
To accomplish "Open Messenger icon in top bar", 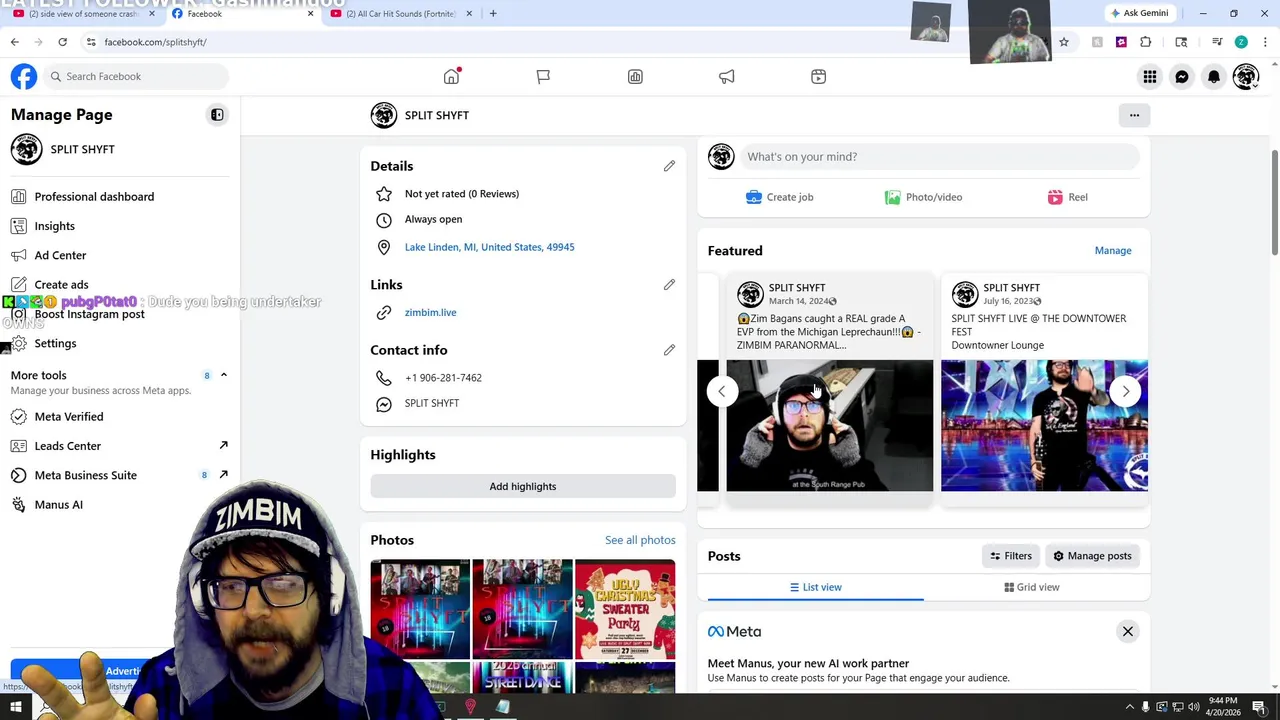I will (1182, 77).
